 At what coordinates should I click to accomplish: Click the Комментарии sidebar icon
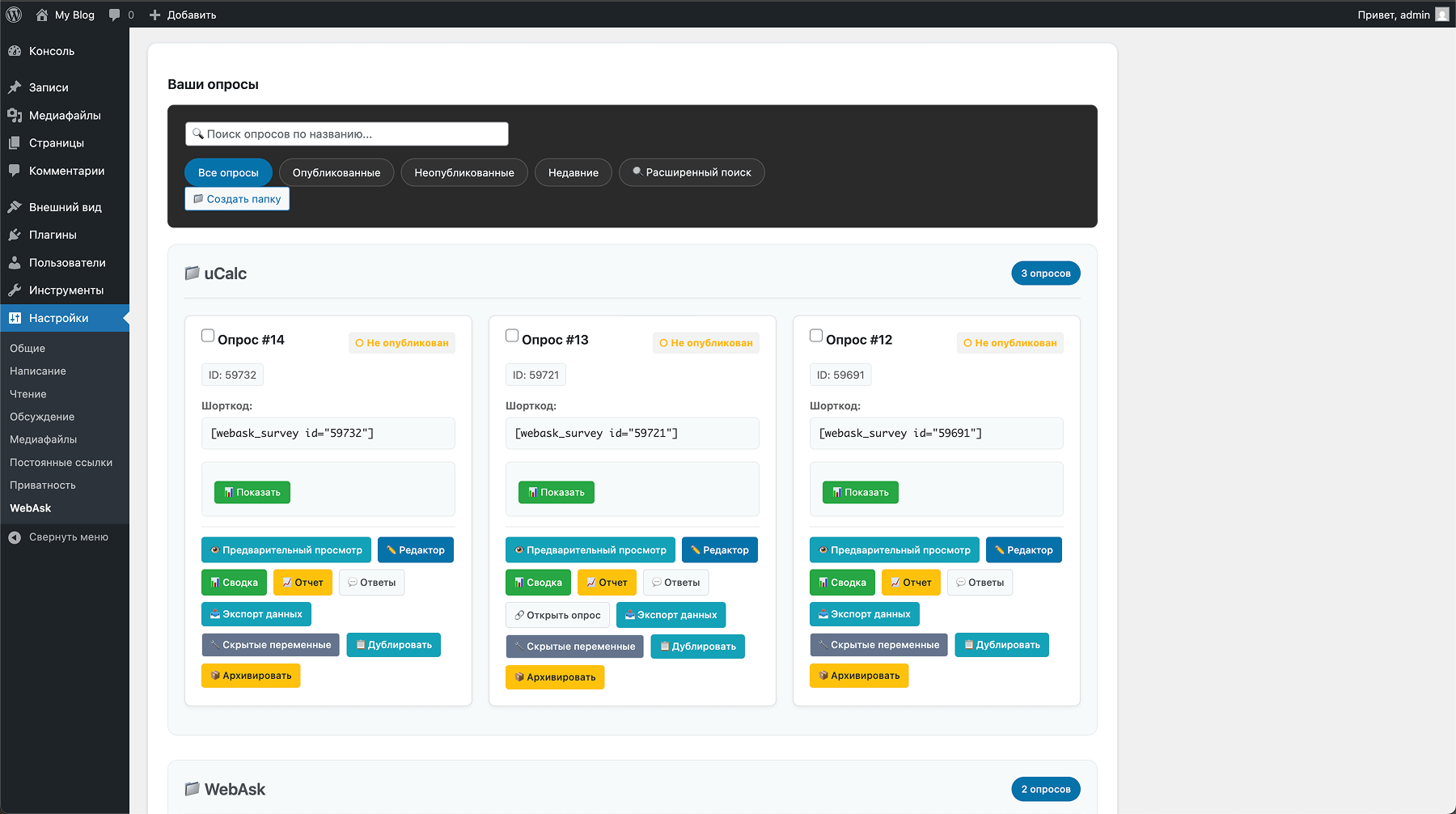pyautogui.click(x=15, y=171)
